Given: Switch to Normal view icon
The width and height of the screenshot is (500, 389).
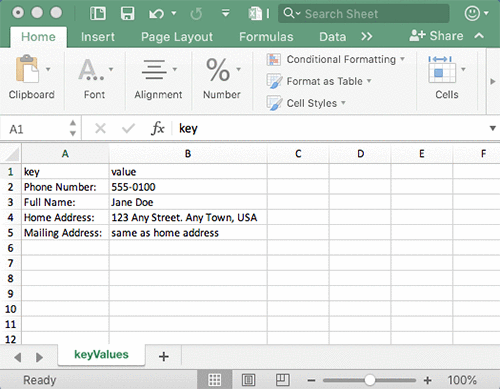Looking at the screenshot, I should [214, 380].
